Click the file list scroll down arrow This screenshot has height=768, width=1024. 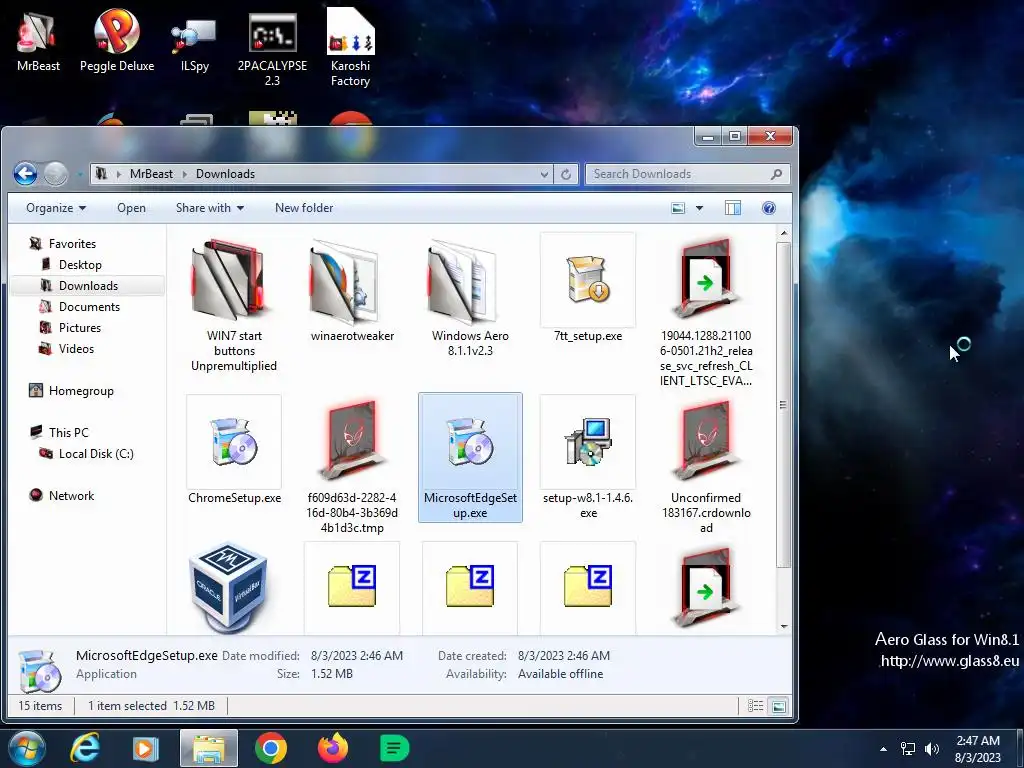tap(784, 626)
